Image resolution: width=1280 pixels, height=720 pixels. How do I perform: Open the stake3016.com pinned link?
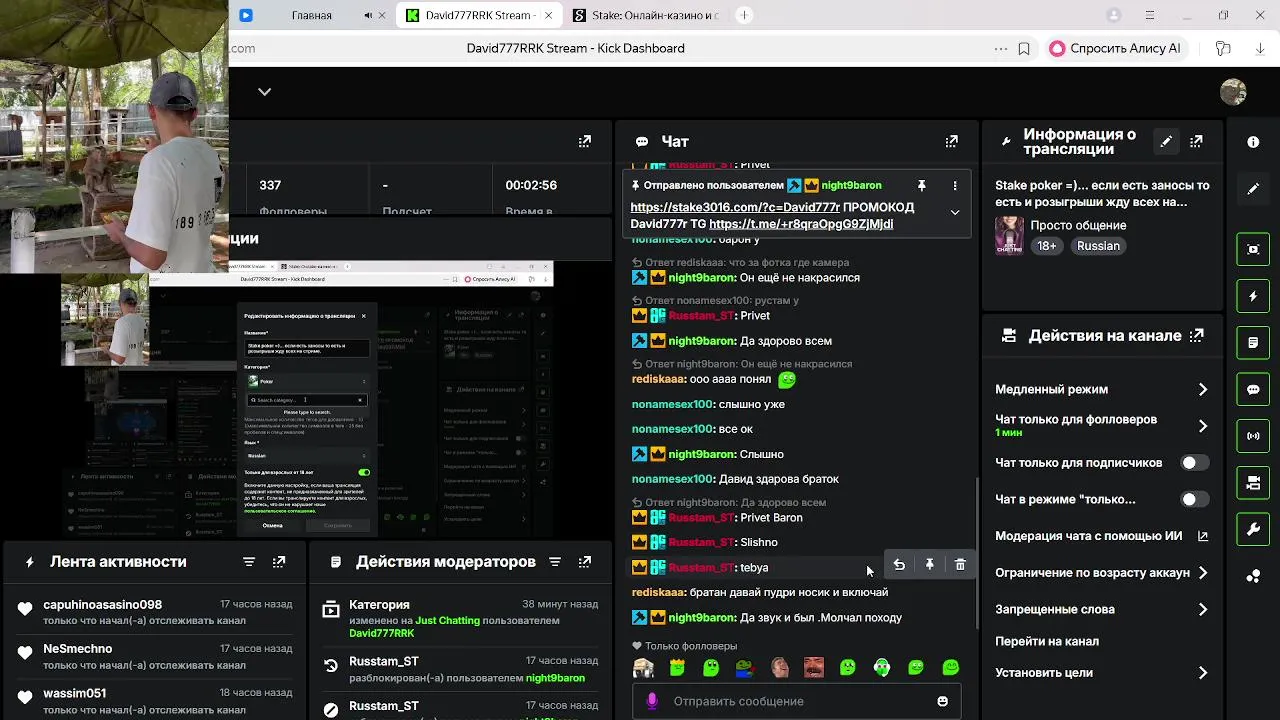pos(735,207)
